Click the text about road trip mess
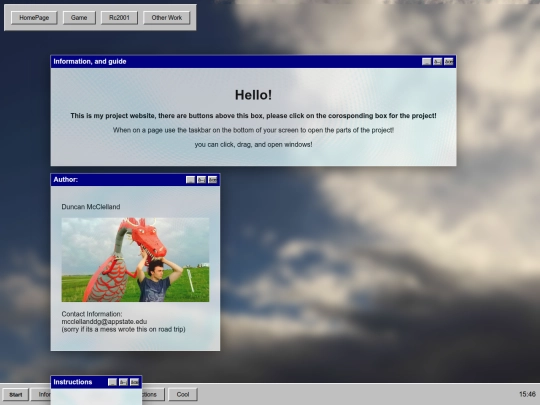 pos(124,329)
